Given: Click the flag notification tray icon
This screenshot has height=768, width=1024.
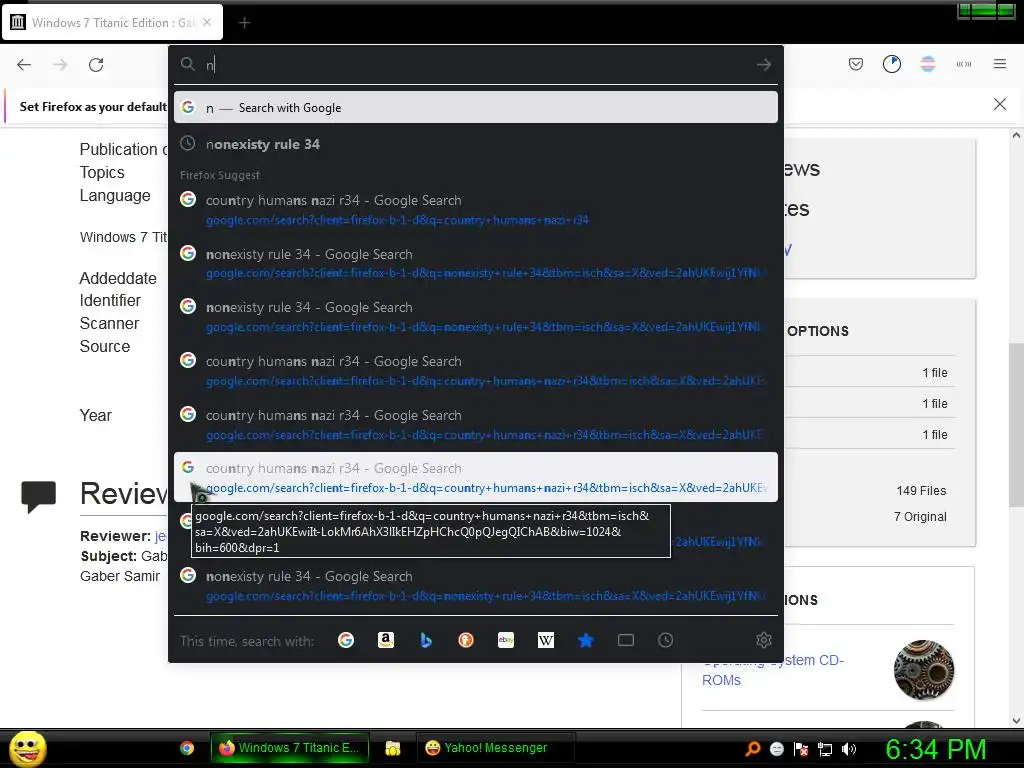Looking at the screenshot, I should tap(801, 749).
